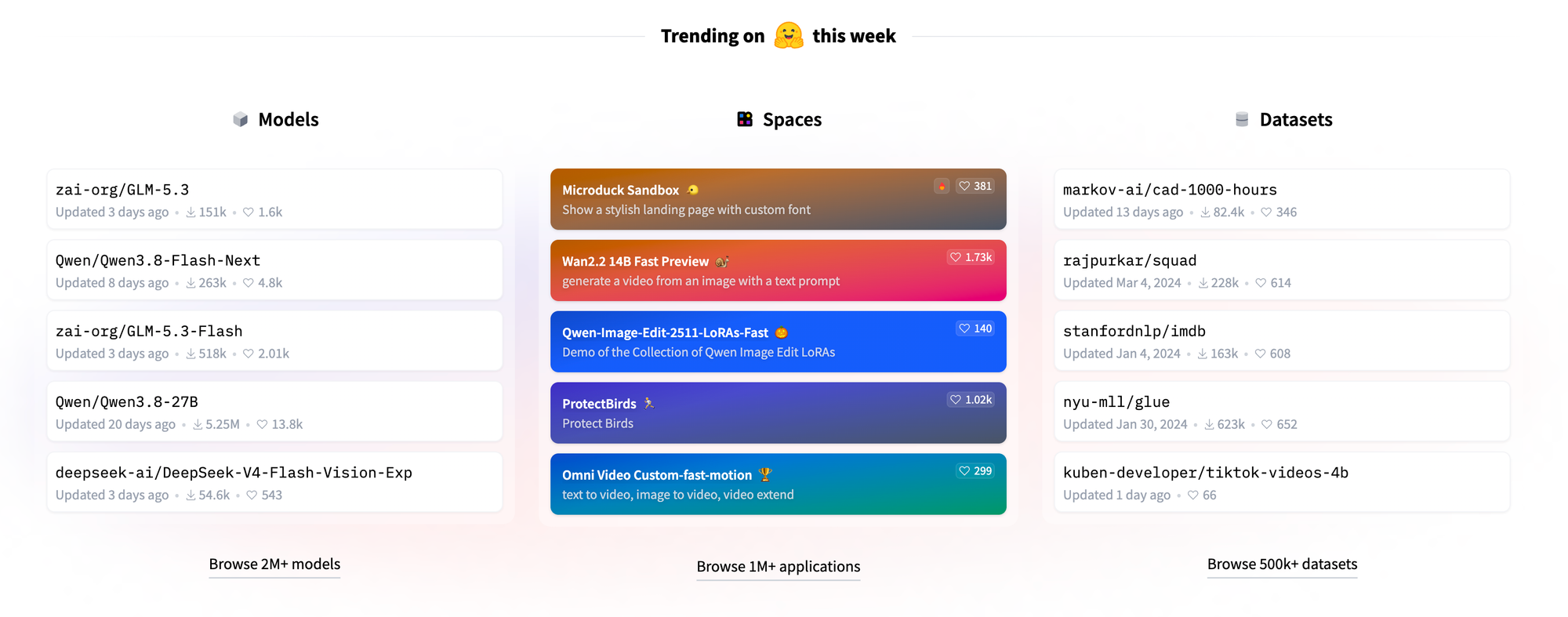Click the Models cube icon
The image size is (1568, 617).
pos(241,119)
